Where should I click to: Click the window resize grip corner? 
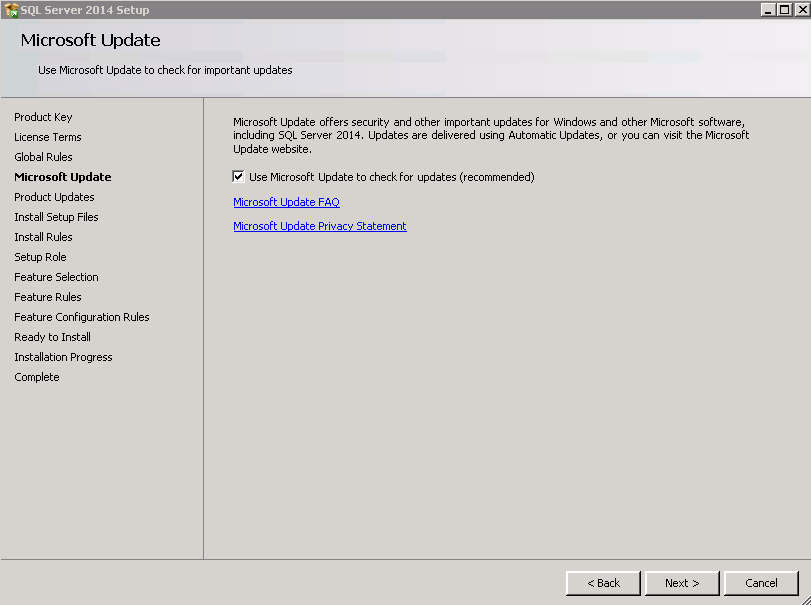pos(804,599)
